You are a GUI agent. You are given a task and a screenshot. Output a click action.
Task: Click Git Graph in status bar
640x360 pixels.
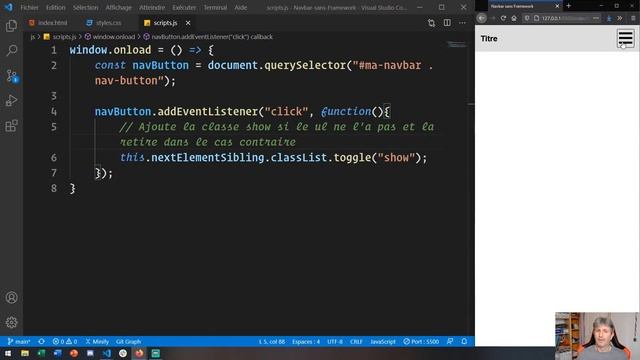[128, 342]
